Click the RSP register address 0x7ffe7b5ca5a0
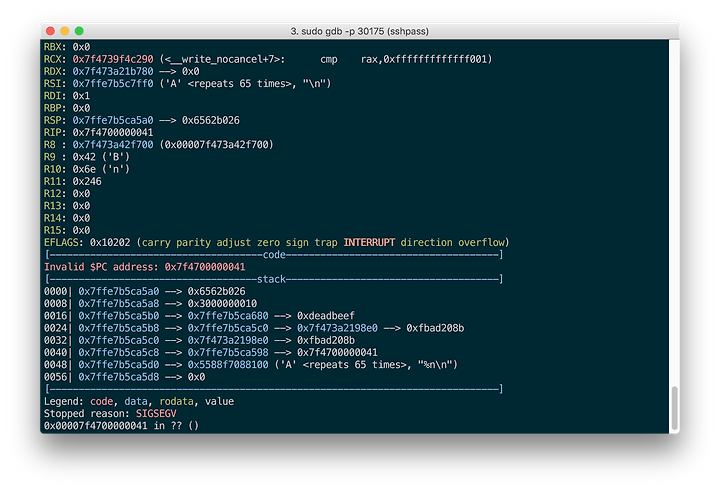720x491 pixels. coord(113,120)
